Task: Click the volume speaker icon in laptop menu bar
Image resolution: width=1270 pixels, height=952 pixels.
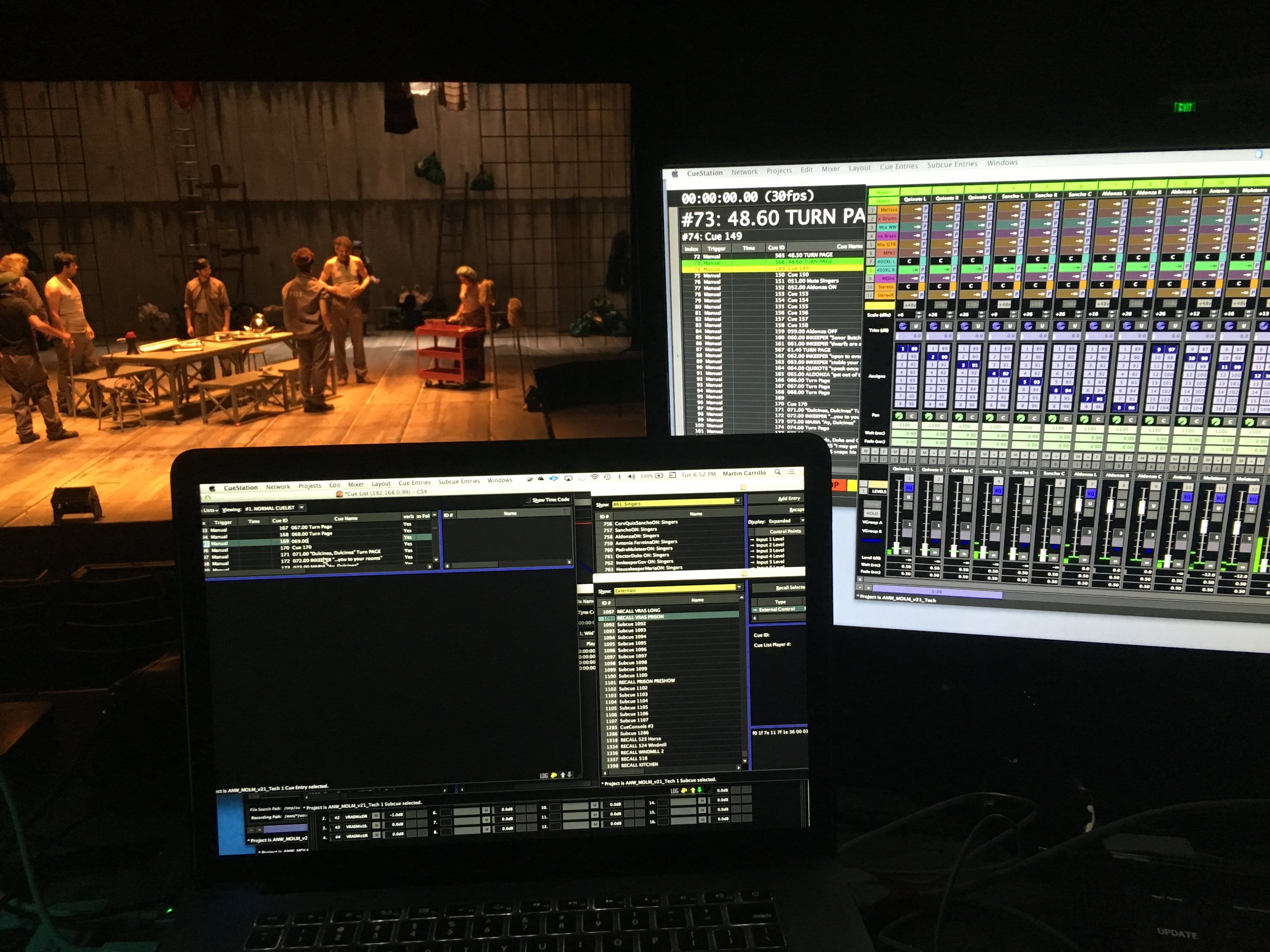Action: [x=631, y=476]
